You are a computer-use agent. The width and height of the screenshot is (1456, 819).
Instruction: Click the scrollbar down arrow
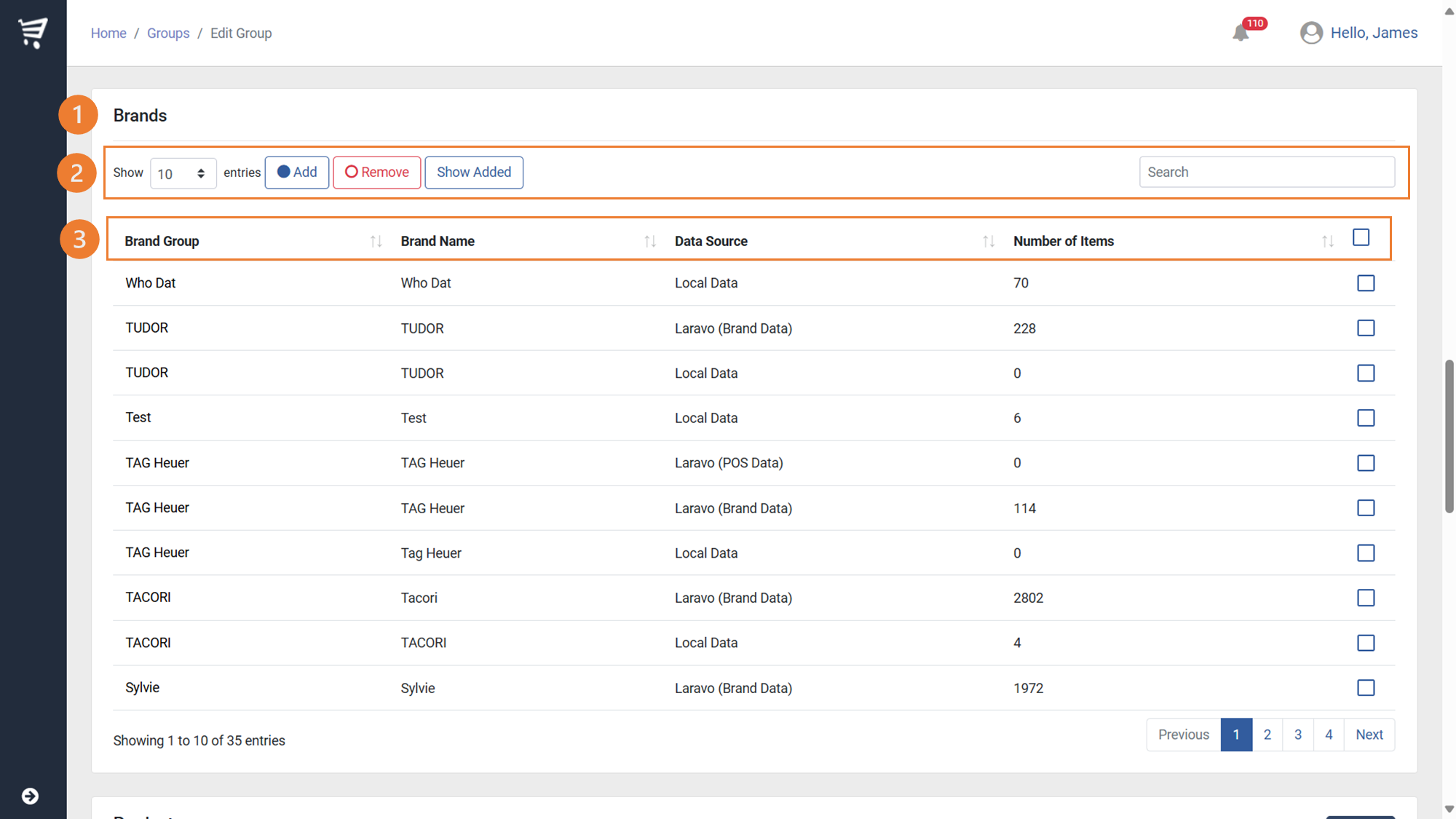pyautogui.click(x=1449, y=810)
